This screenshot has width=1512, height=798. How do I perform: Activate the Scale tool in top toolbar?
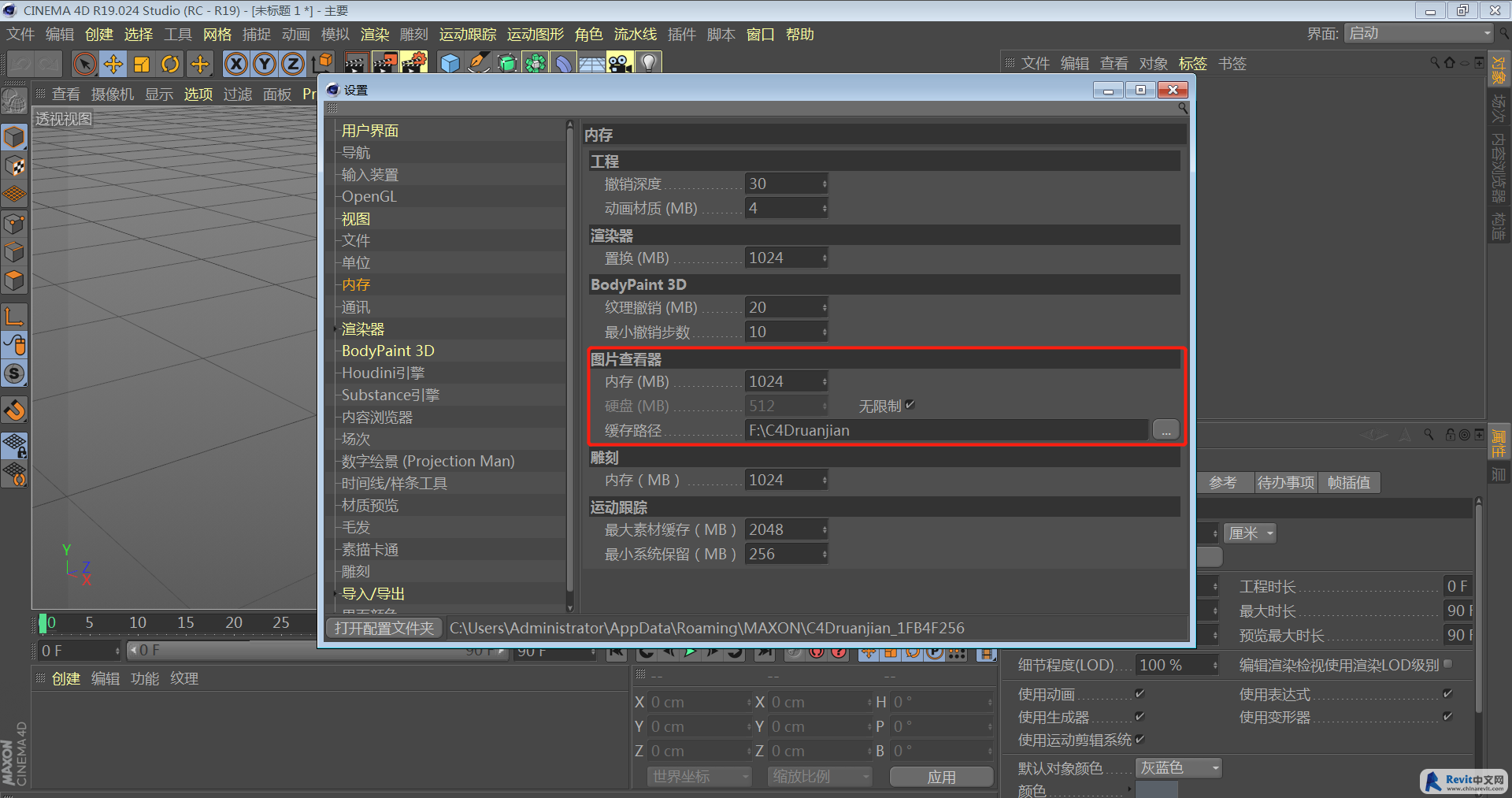142,64
